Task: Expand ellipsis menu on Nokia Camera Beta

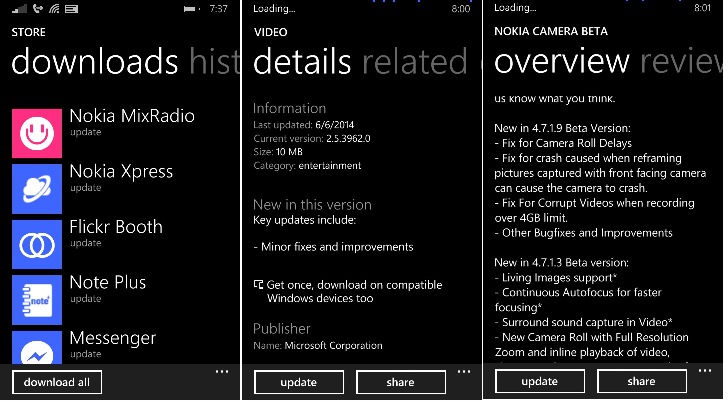Action: click(705, 370)
